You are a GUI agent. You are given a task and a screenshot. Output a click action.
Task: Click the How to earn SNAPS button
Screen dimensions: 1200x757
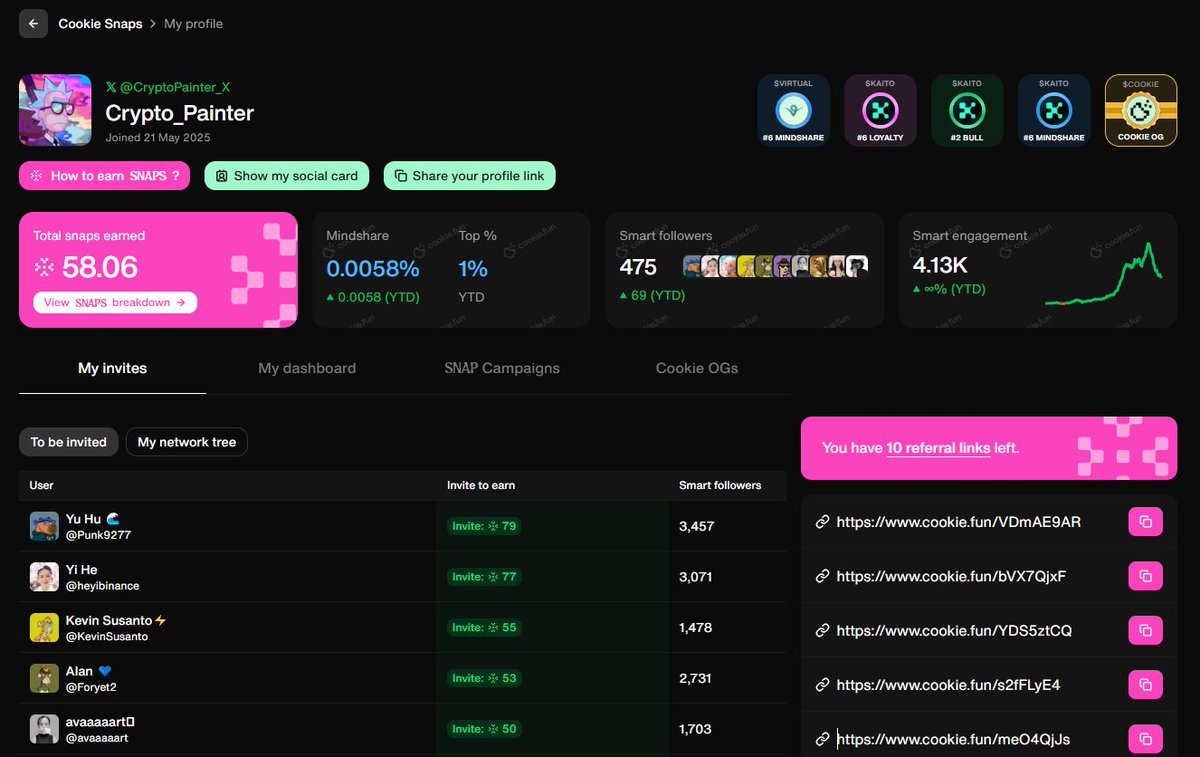tap(104, 176)
